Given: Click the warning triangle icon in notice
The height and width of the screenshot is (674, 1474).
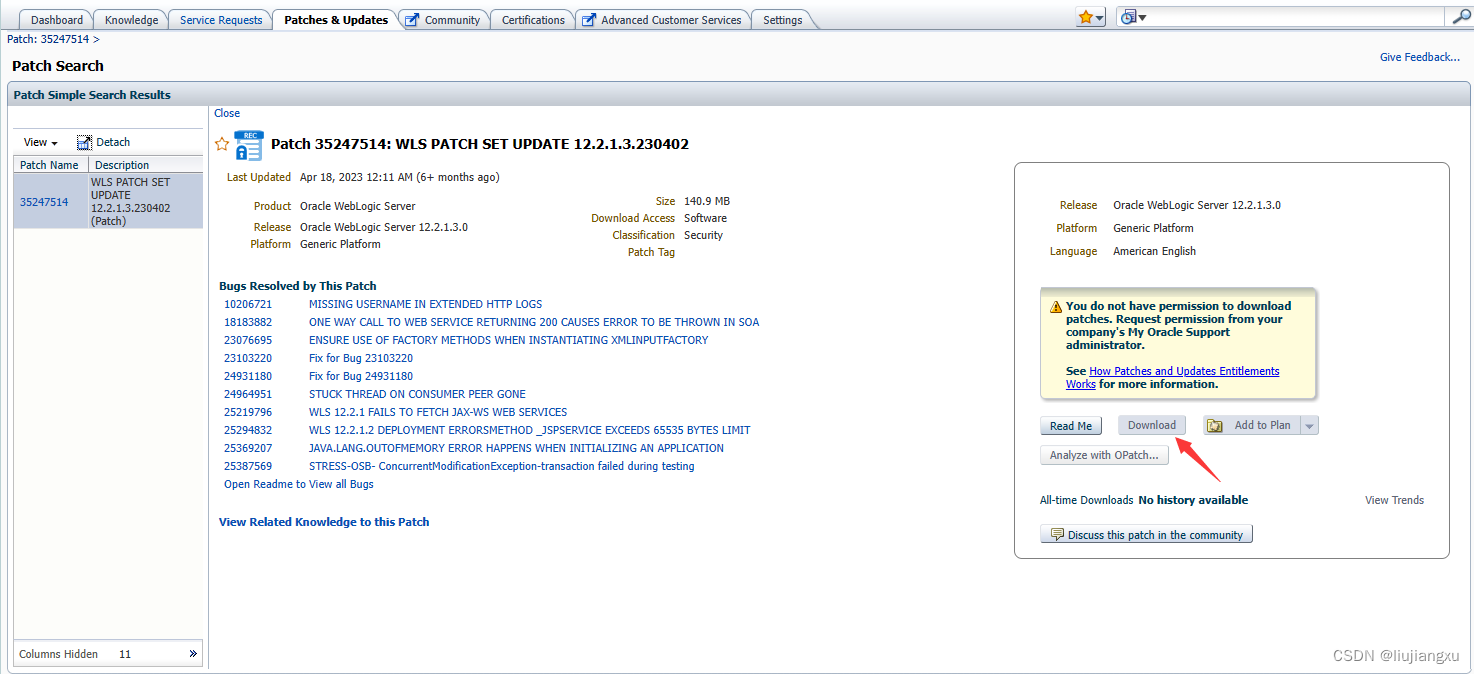Looking at the screenshot, I should tap(1055, 307).
